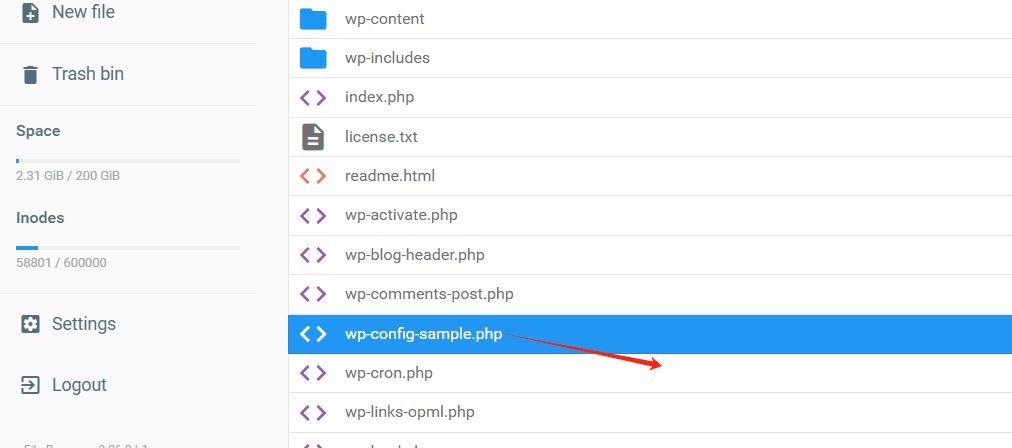The height and width of the screenshot is (448, 1012).
Task: Select the wp-blog-header.php file name
Action: click(x=415, y=255)
